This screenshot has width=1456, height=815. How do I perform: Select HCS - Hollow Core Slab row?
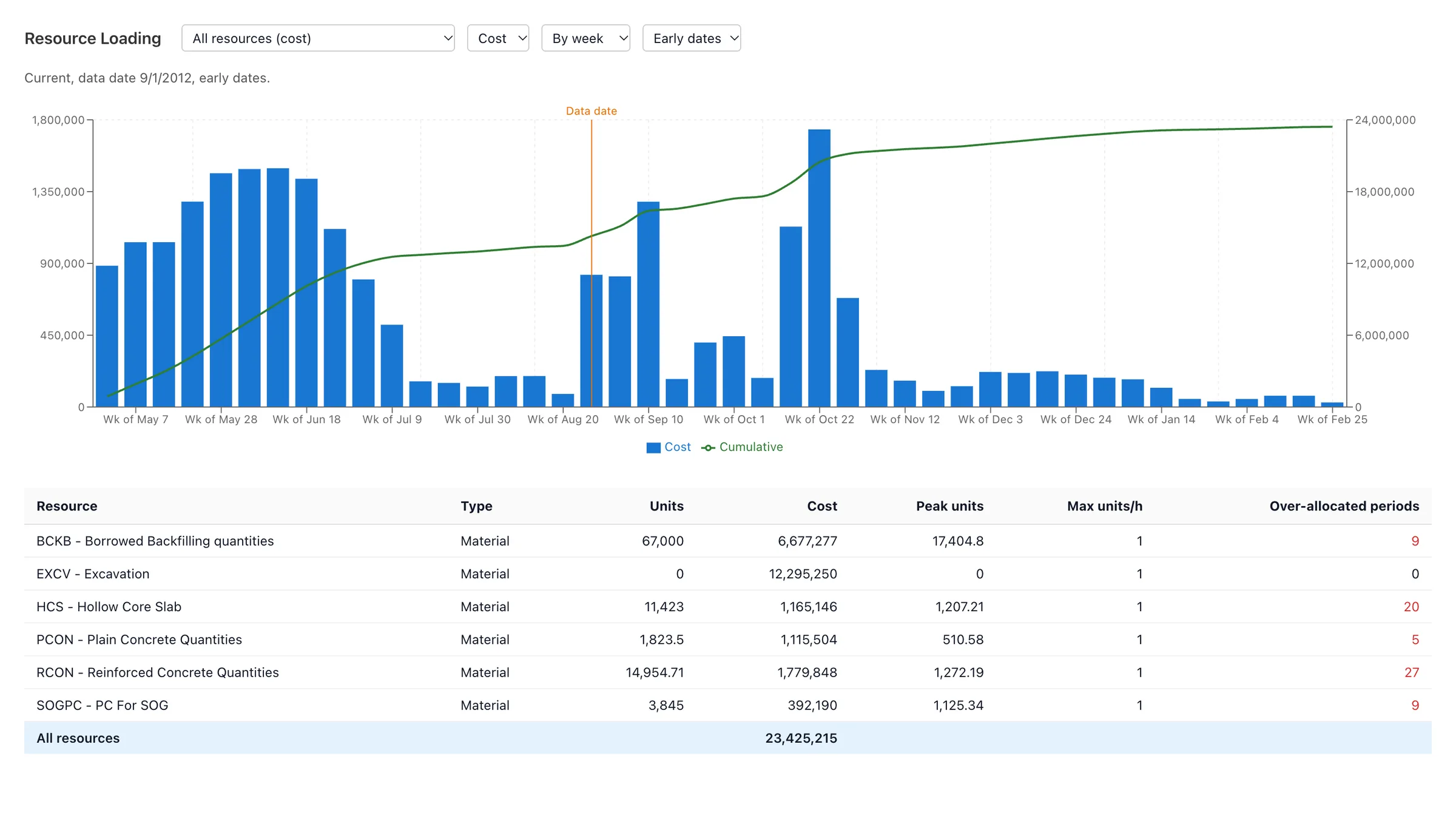pyautogui.click(x=728, y=606)
